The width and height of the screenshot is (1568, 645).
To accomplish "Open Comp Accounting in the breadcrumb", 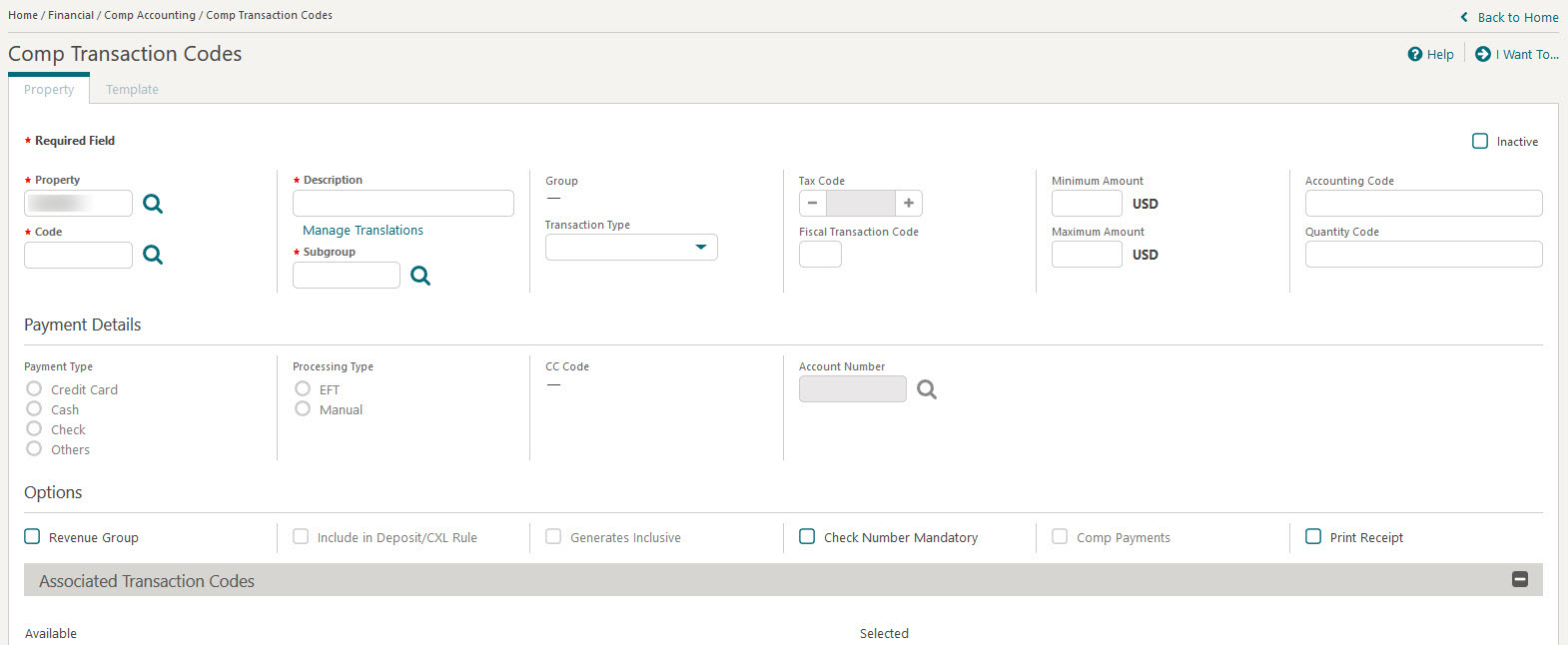I will click(x=150, y=15).
